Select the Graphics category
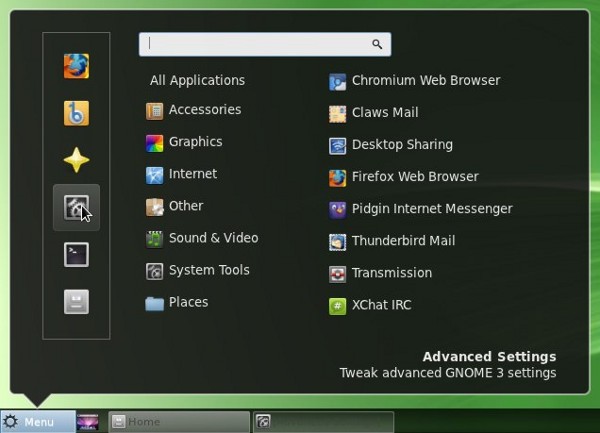Viewport: 600px width, 433px height. [x=195, y=142]
